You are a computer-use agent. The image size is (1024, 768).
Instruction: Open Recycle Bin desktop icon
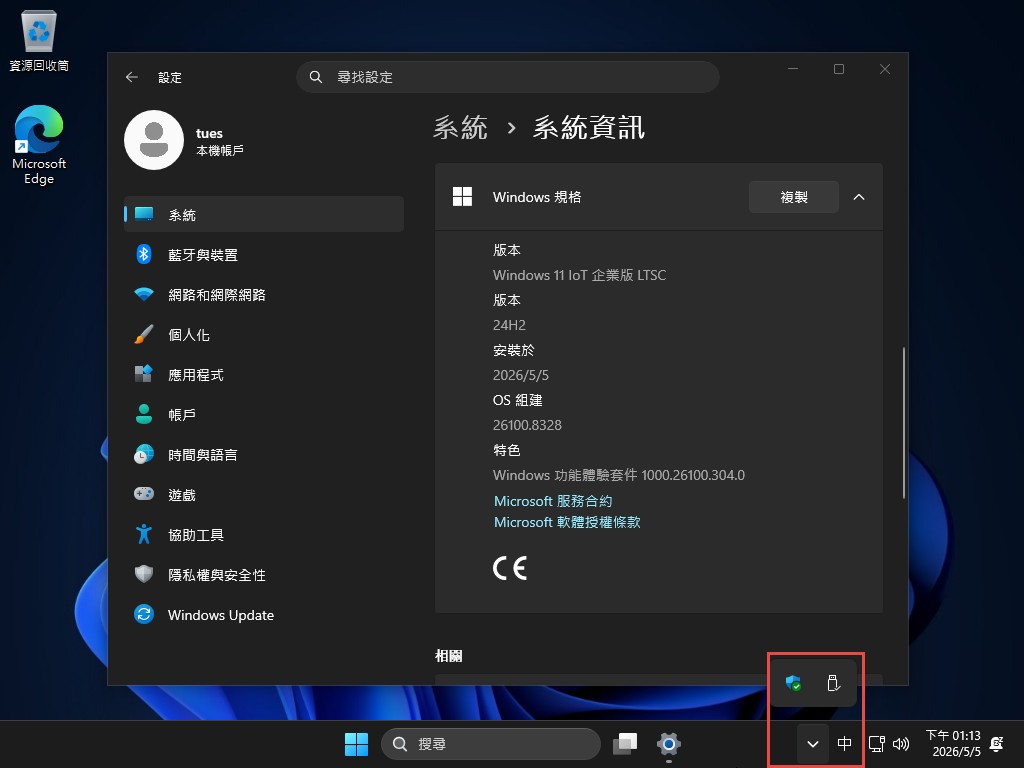click(x=39, y=40)
